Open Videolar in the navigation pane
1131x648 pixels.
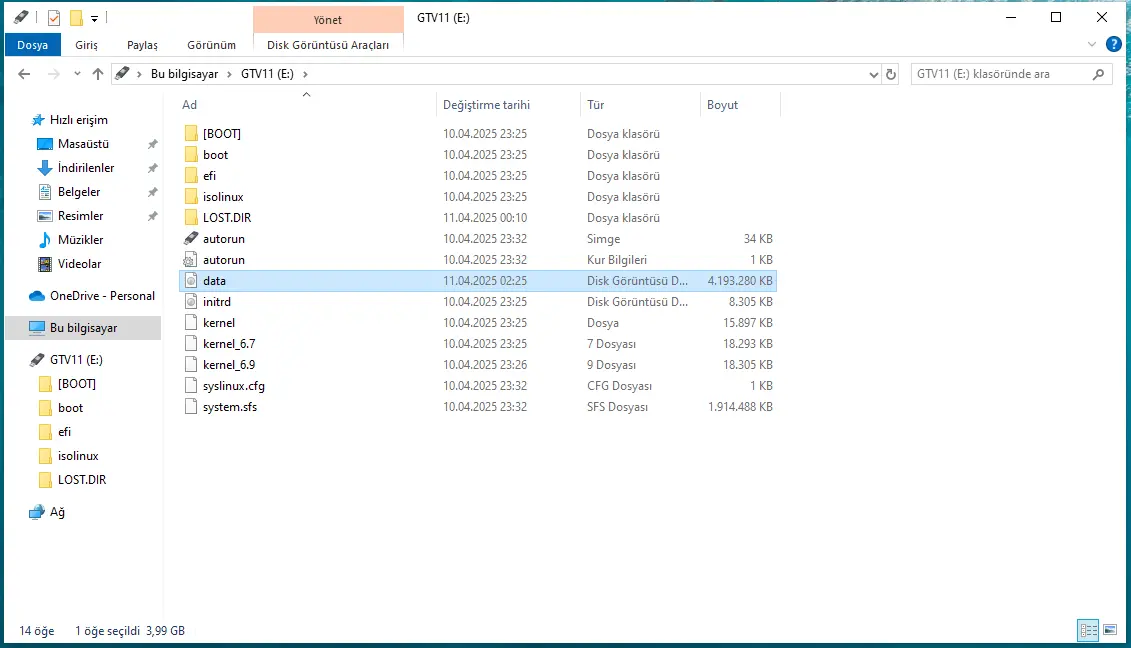click(x=79, y=263)
